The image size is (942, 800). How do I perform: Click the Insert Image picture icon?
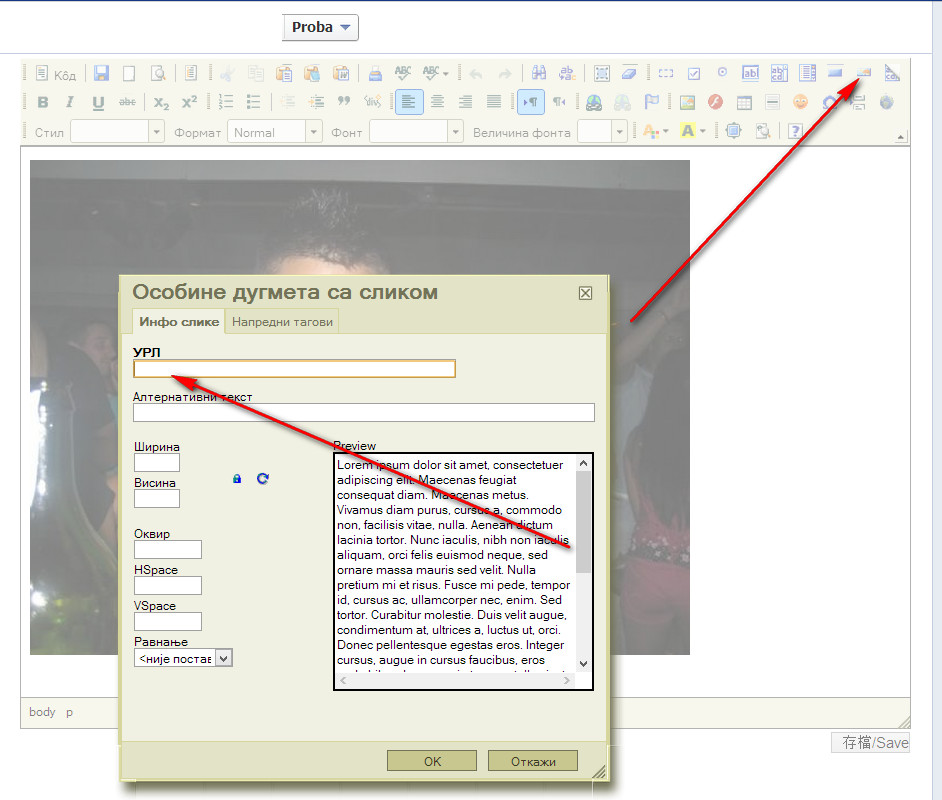(x=687, y=102)
